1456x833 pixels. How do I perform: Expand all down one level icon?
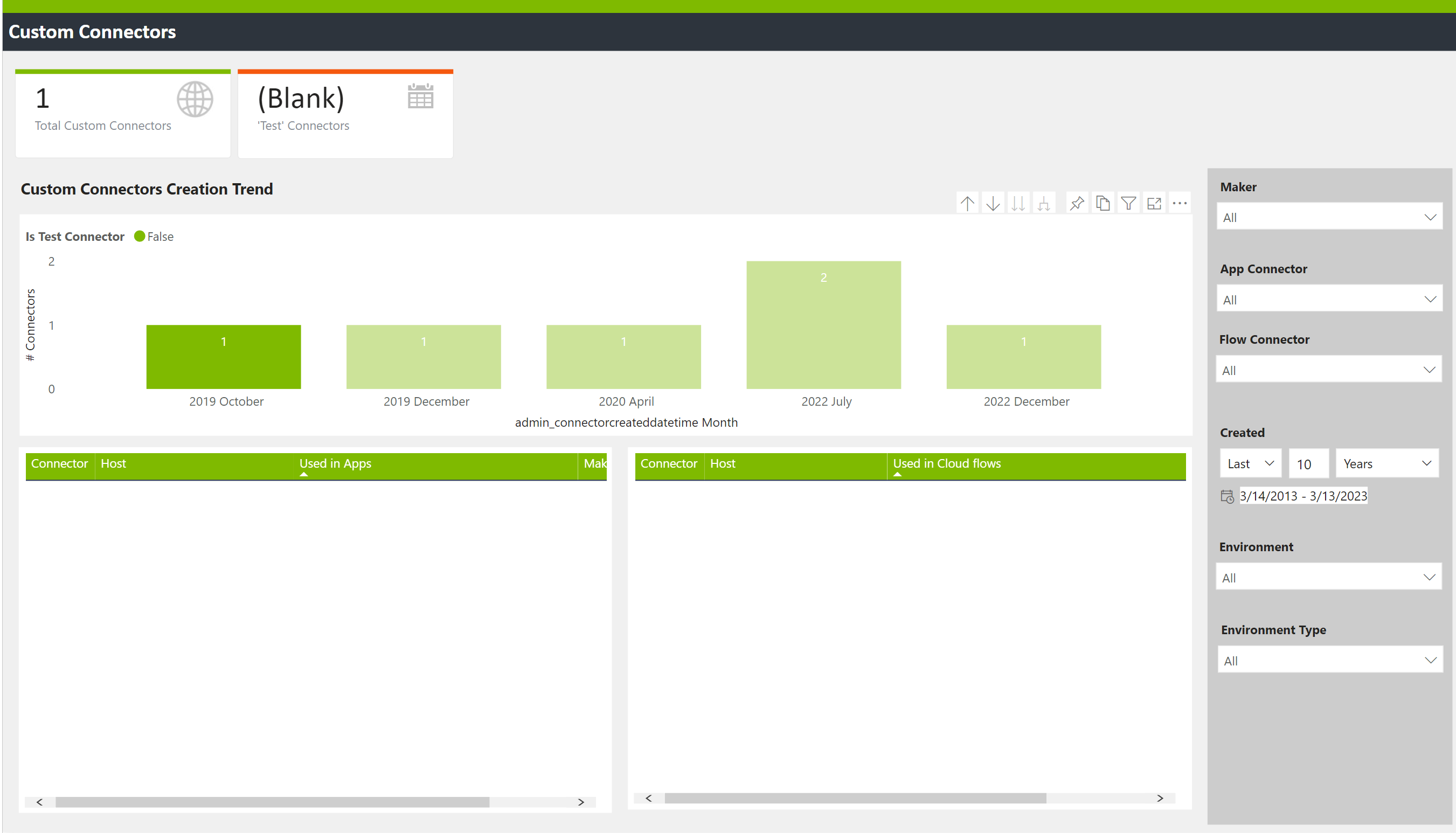click(x=1044, y=204)
